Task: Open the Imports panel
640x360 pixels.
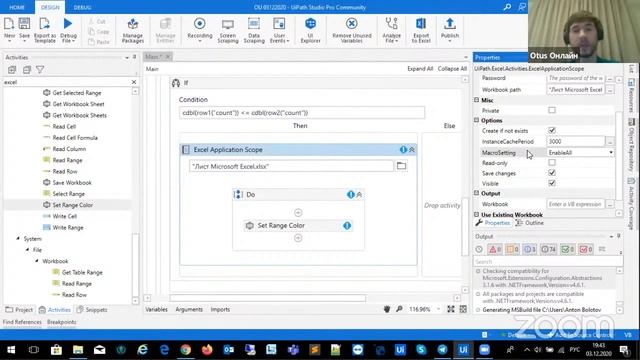Action: click(x=220, y=309)
